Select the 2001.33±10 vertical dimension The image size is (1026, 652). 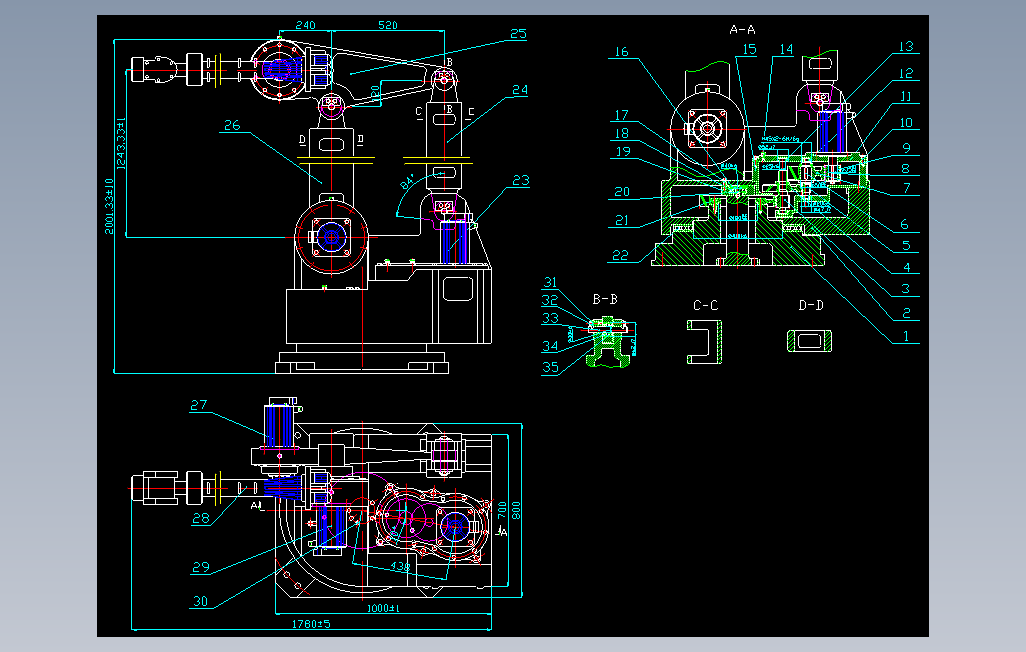(x=110, y=205)
